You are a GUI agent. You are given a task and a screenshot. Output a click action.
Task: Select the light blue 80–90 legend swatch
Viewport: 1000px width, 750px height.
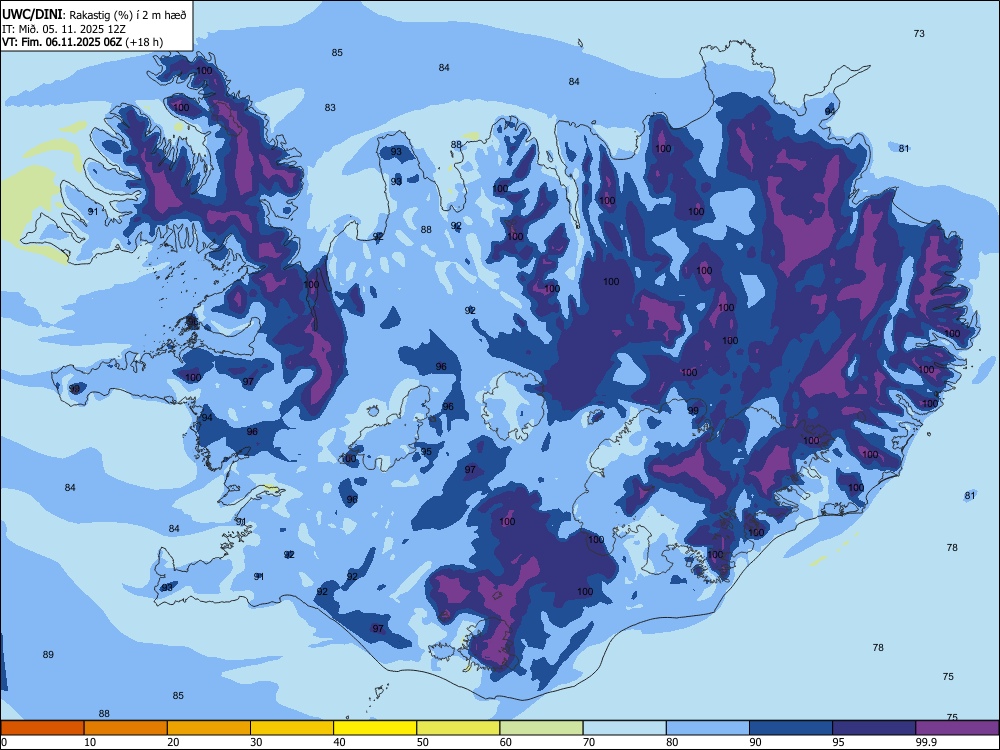[x=708, y=728]
